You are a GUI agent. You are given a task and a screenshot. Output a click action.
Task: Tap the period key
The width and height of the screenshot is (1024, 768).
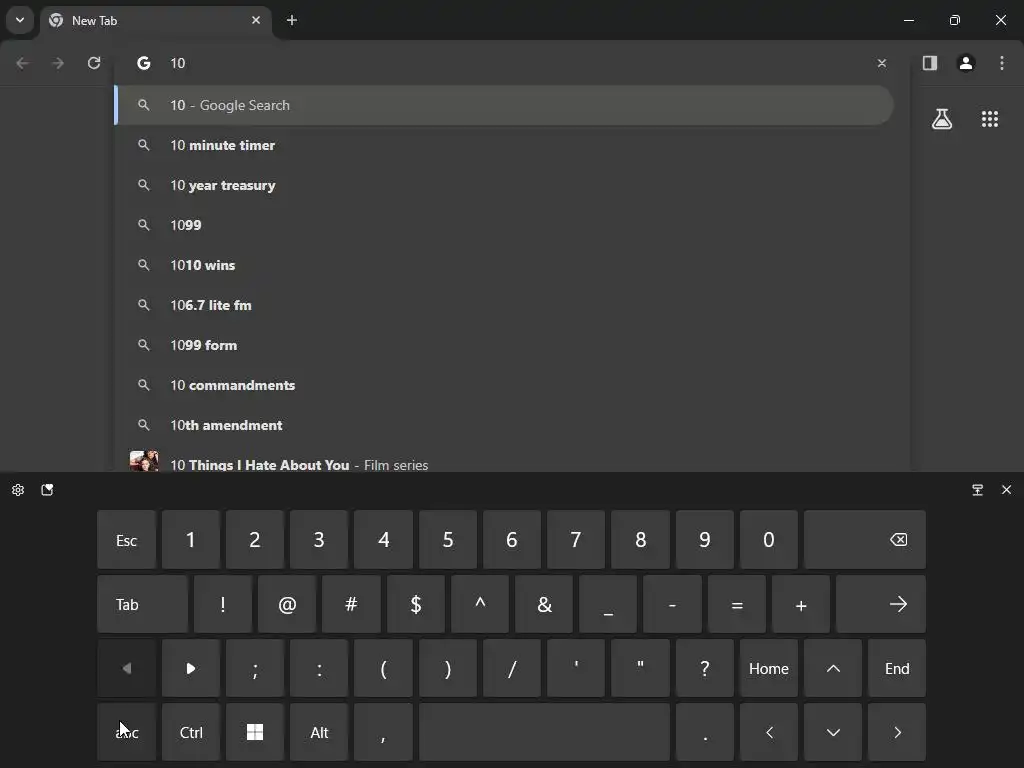point(705,732)
